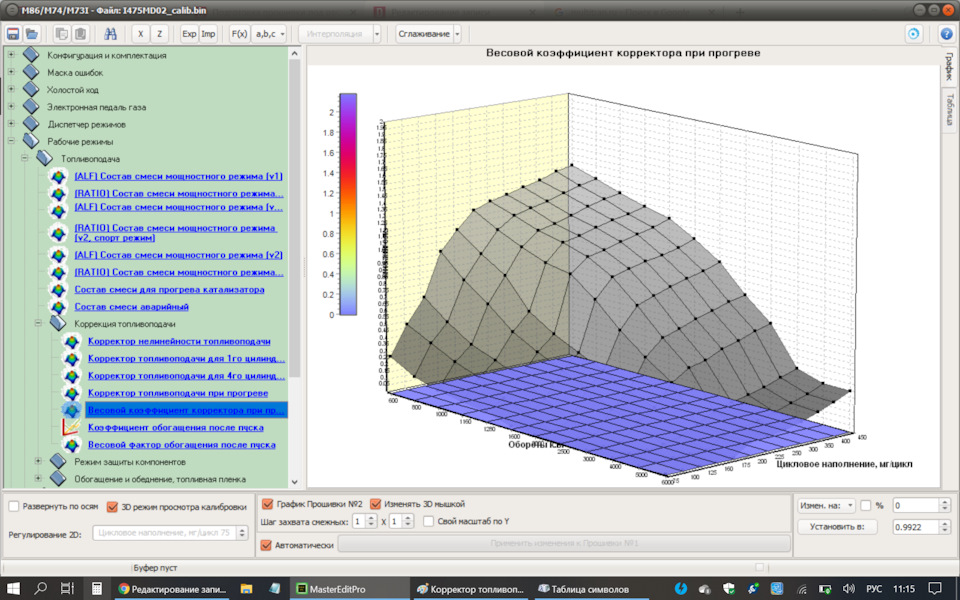Click the icon beside 'Весовой фактор обогащения после пуска'
960x600 pixels.
72,445
